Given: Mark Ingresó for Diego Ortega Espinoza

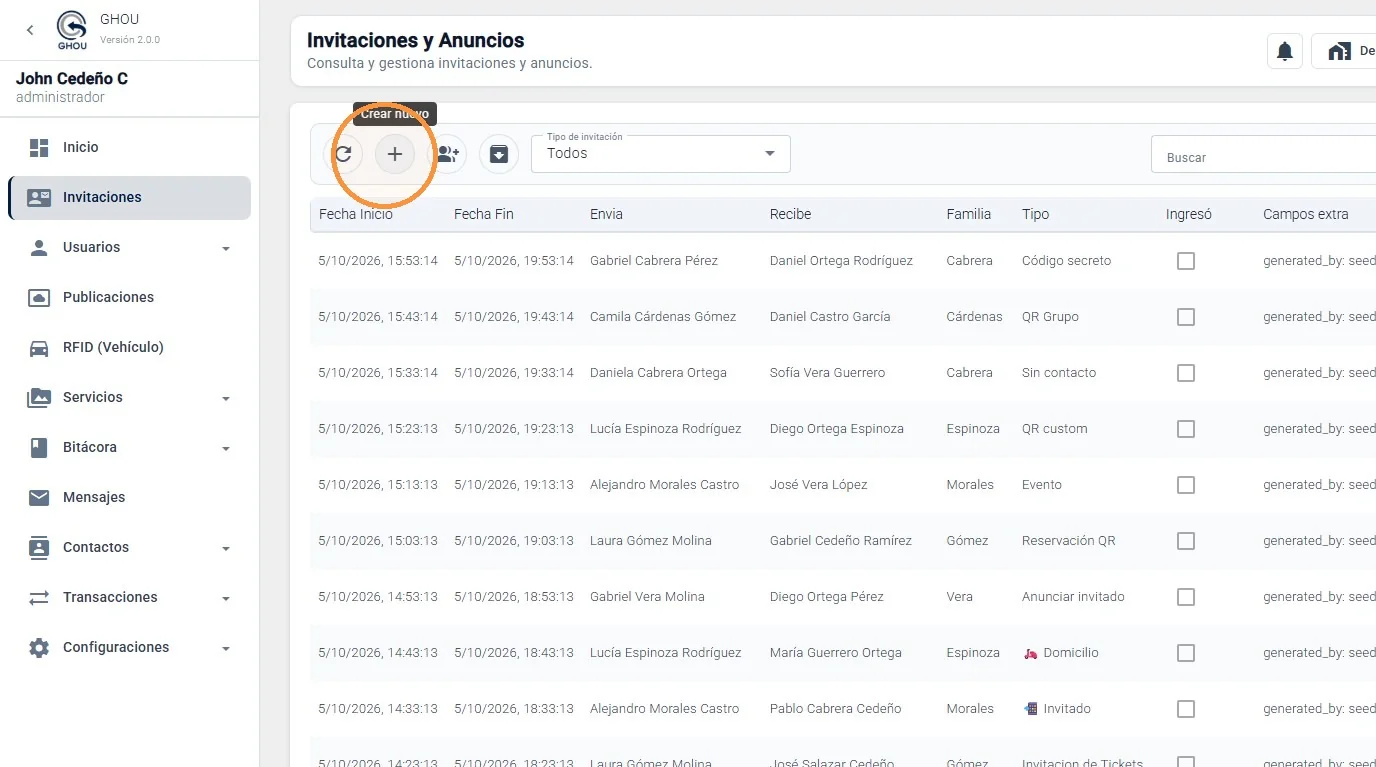Looking at the screenshot, I should 1186,429.
